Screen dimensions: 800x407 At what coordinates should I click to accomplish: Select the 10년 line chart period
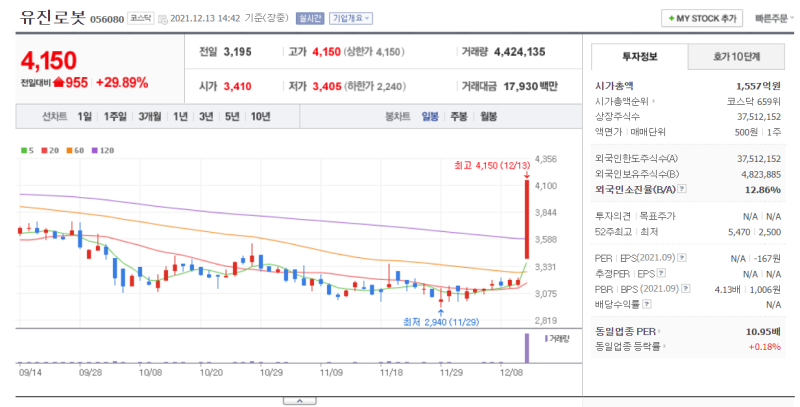click(260, 117)
